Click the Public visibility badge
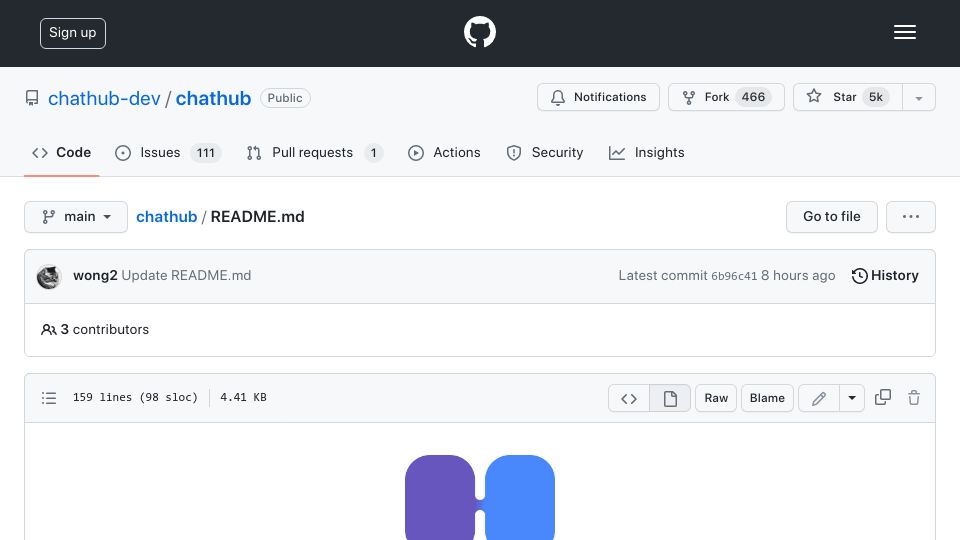 tap(285, 98)
